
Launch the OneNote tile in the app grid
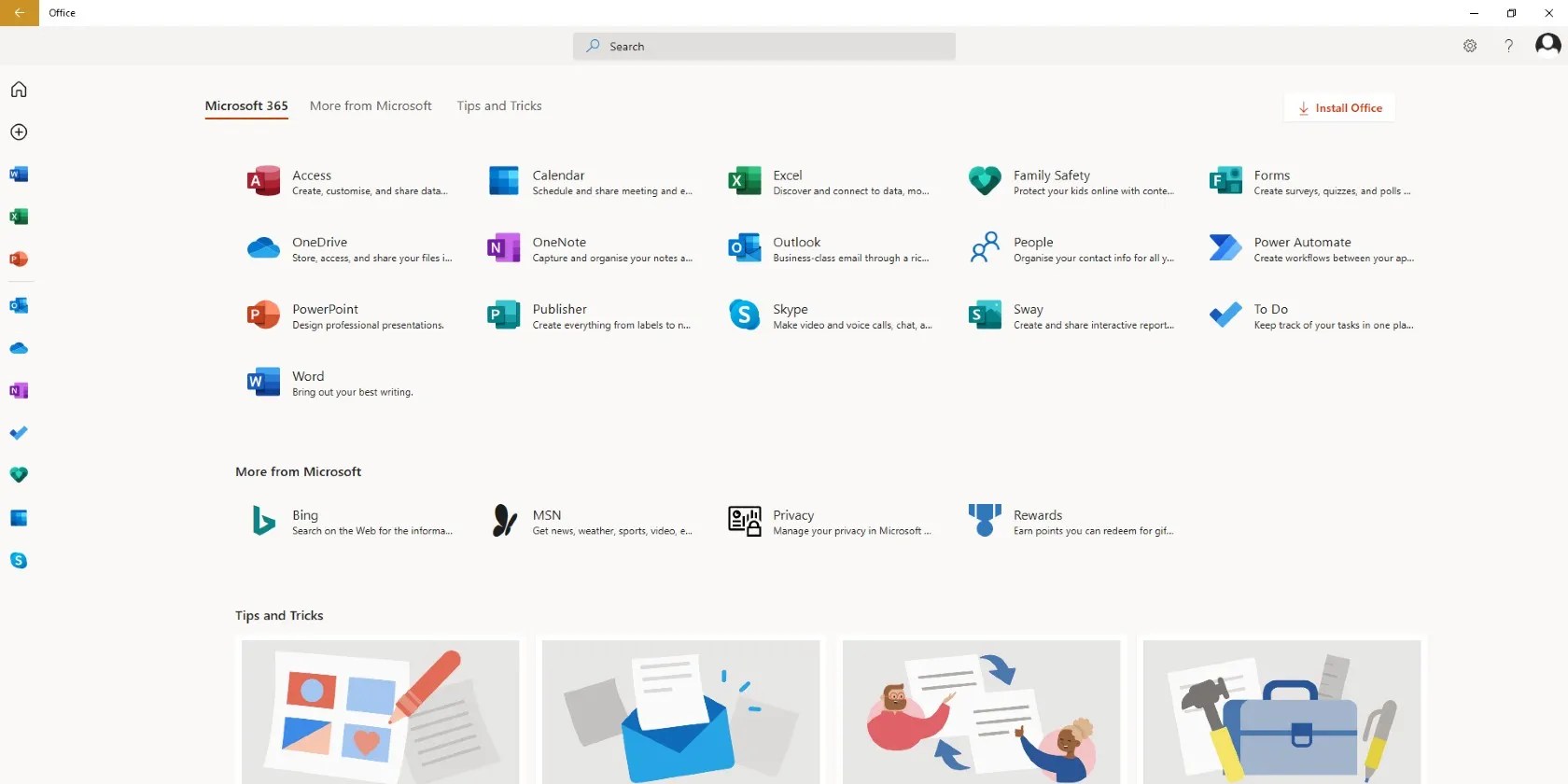(x=590, y=248)
